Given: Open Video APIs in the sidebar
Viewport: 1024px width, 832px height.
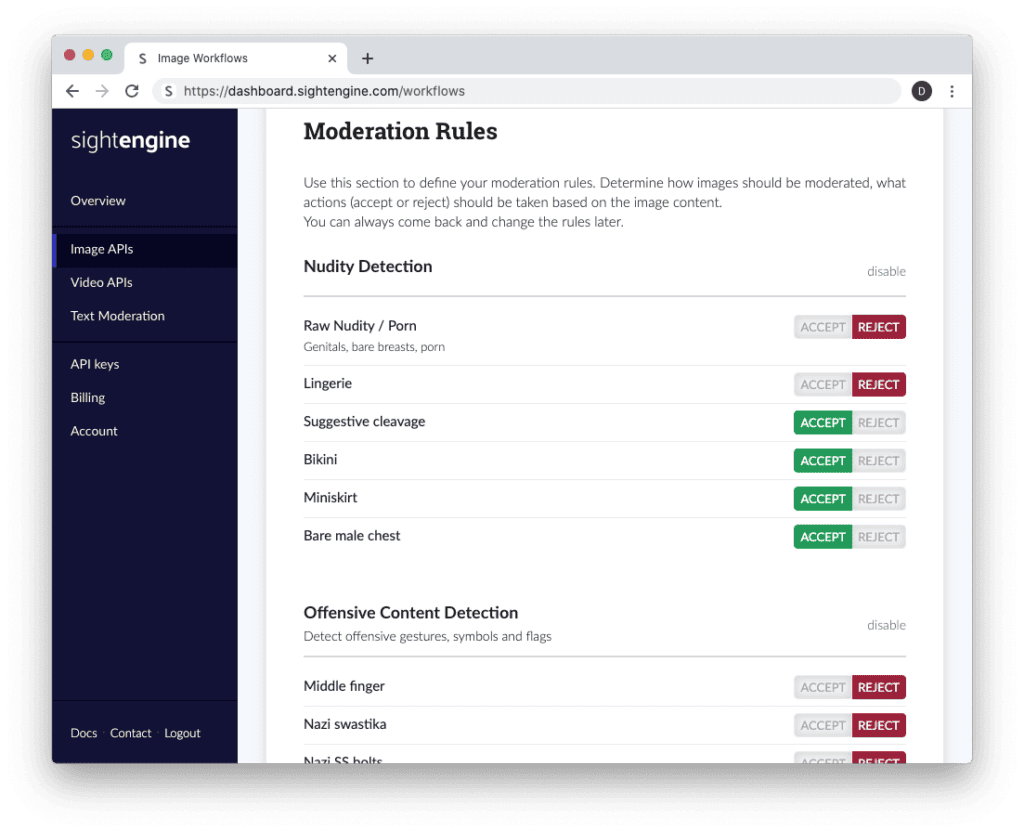Looking at the screenshot, I should tap(101, 283).
